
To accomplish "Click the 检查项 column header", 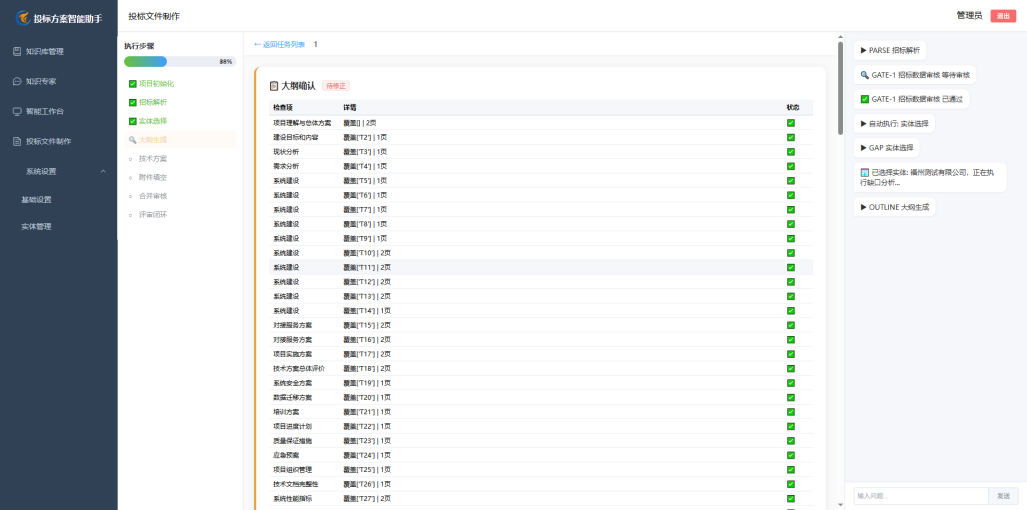I will click(283, 107).
